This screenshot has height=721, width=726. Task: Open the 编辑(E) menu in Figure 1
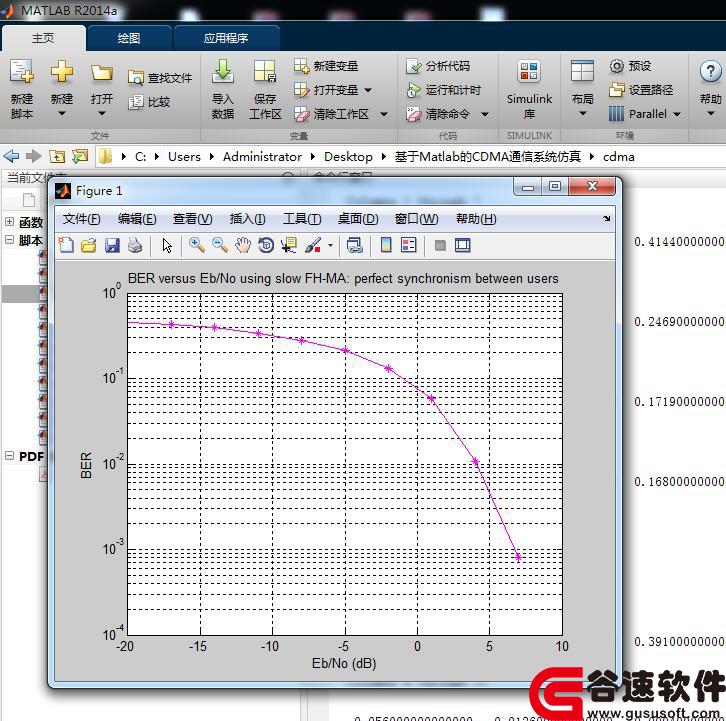click(x=137, y=219)
